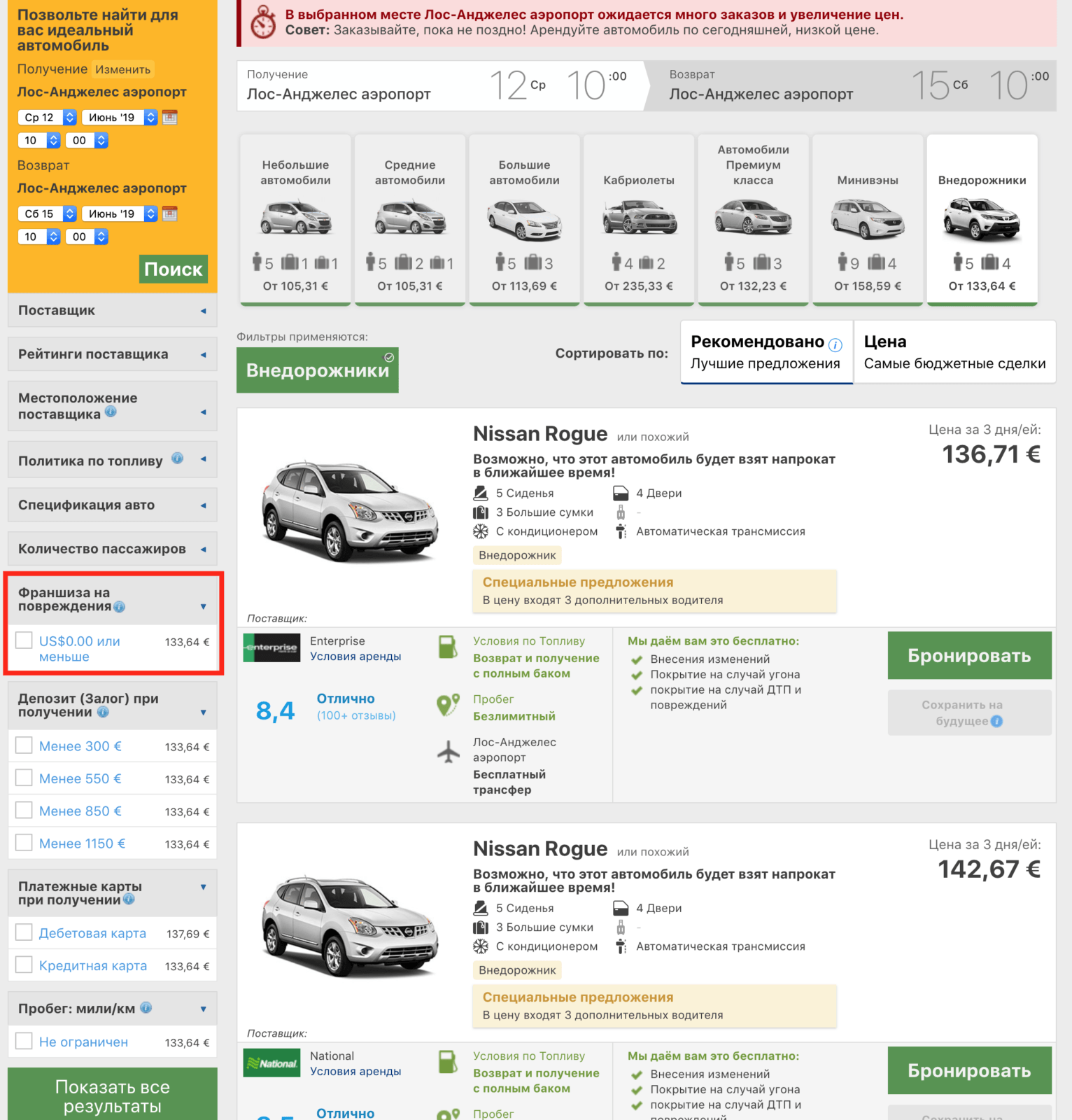
Task: Click Сохранить на будущее button
Action: [969, 713]
